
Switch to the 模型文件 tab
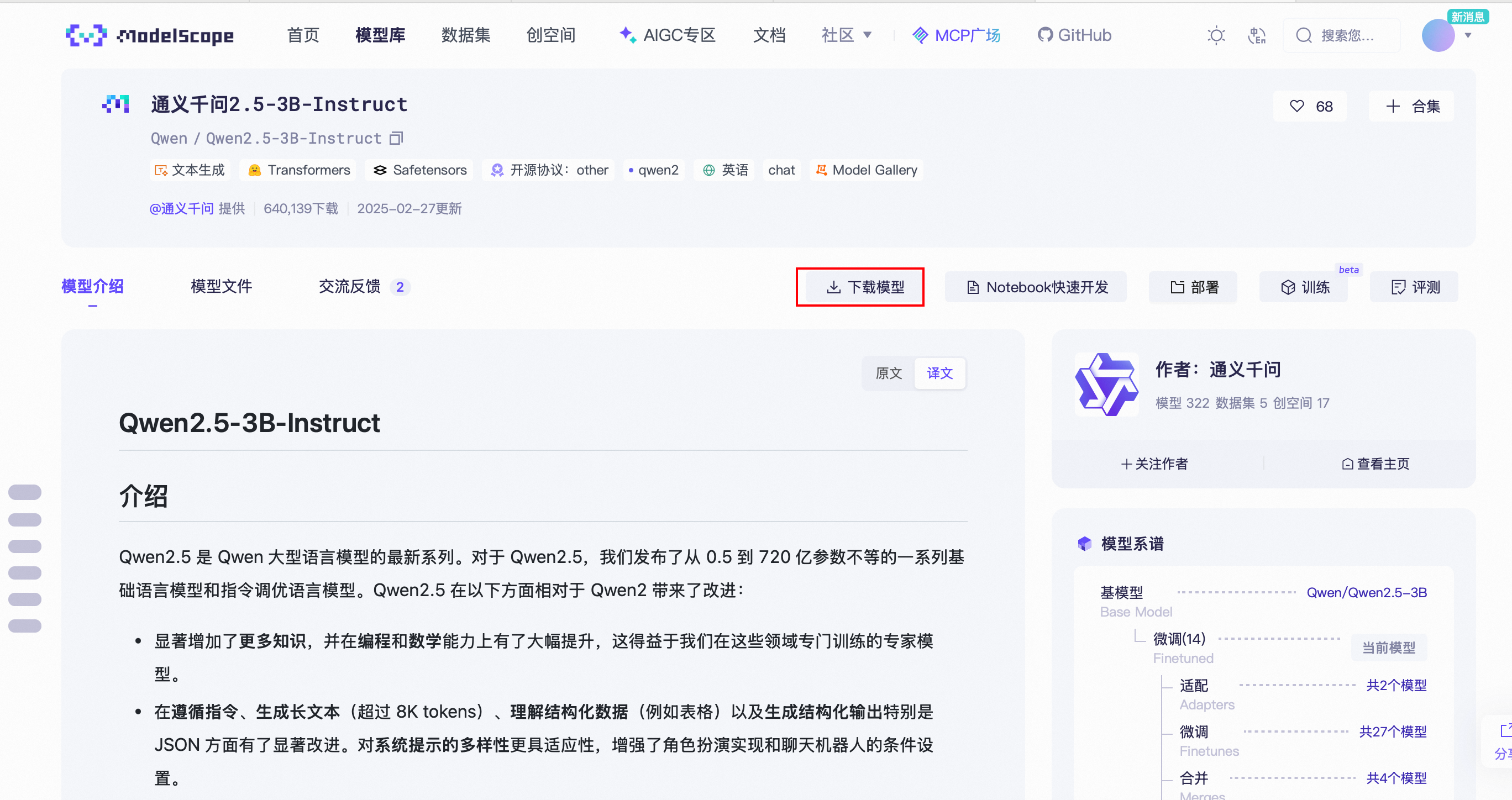tap(221, 287)
